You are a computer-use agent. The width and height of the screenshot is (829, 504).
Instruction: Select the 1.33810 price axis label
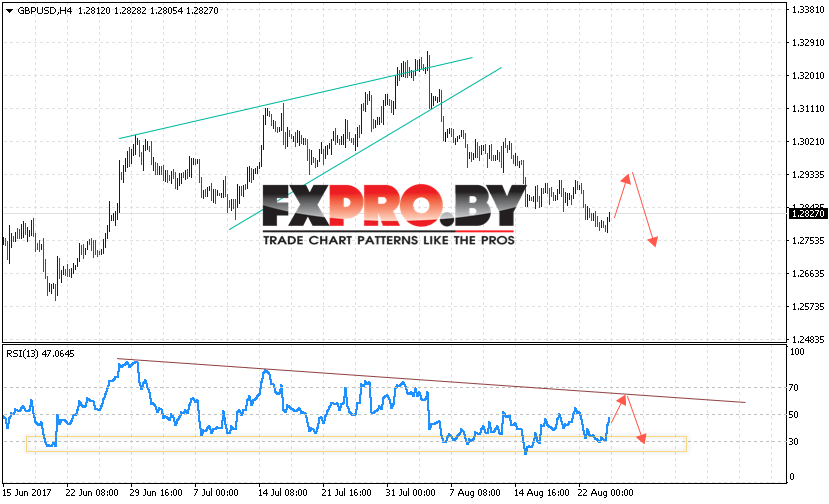click(807, 10)
